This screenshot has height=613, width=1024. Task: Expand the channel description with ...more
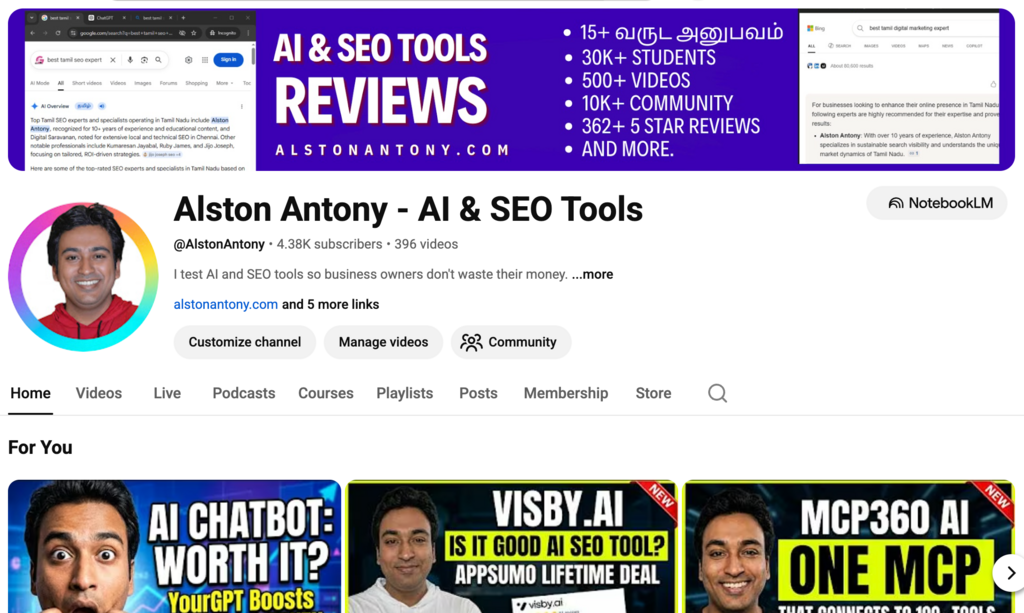[592, 274]
